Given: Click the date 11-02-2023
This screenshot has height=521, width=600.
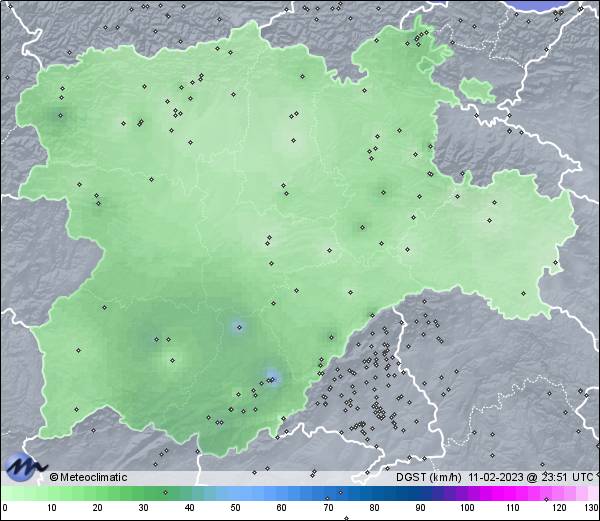Looking at the screenshot, I should (496, 477).
